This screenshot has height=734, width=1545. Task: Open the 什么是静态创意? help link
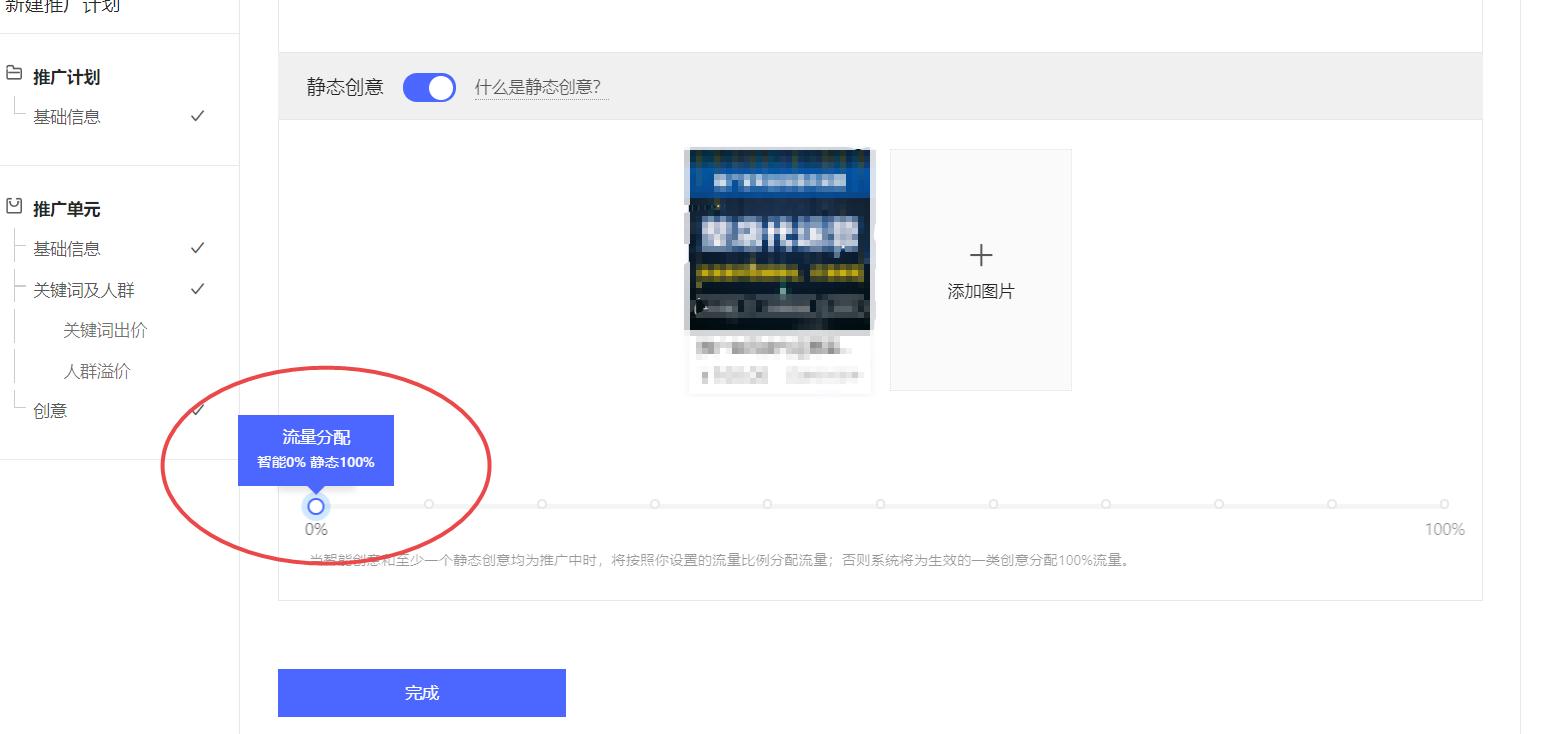[x=541, y=88]
